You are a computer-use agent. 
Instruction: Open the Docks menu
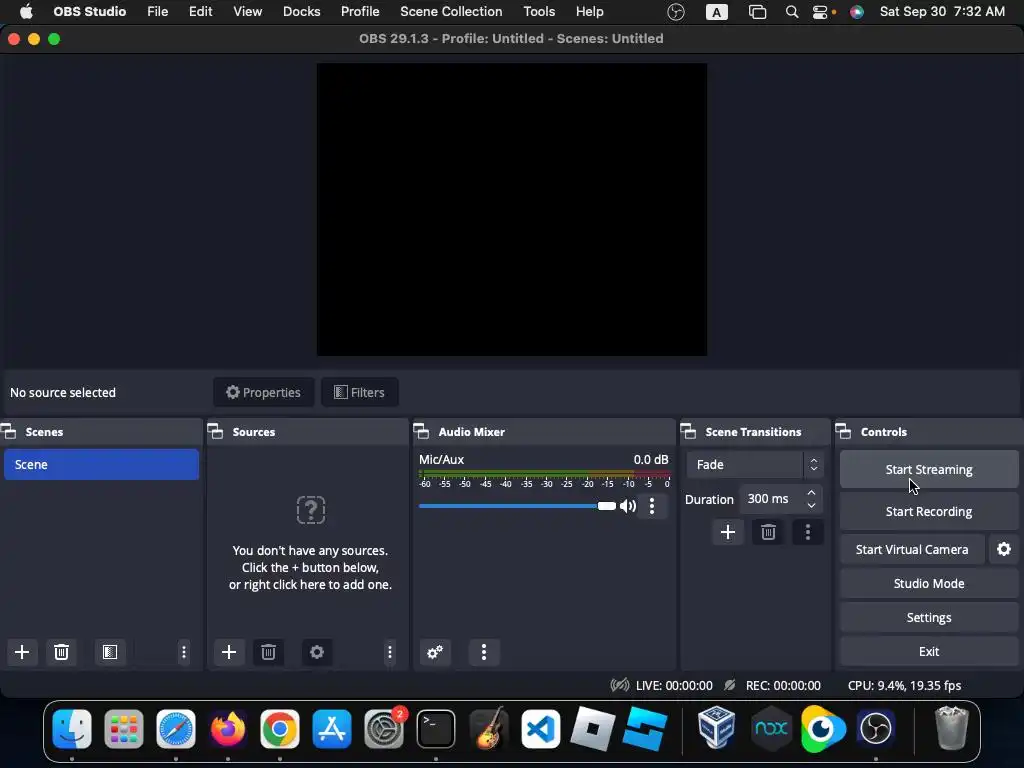(302, 12)
